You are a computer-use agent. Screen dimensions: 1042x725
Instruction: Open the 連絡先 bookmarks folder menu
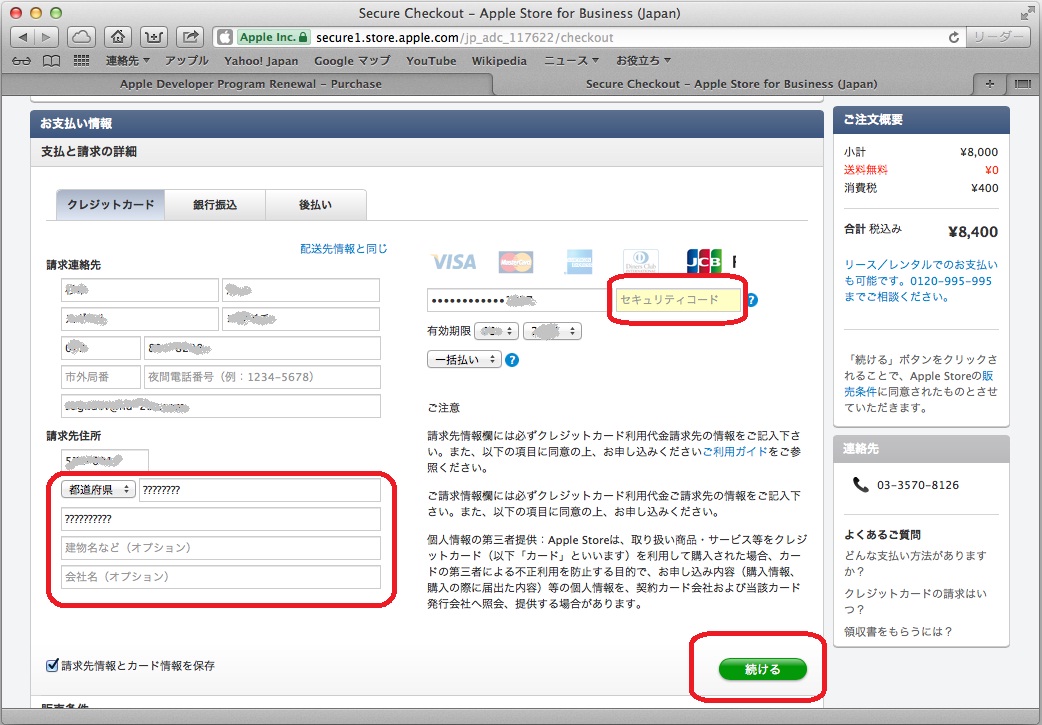coord(127,61)
